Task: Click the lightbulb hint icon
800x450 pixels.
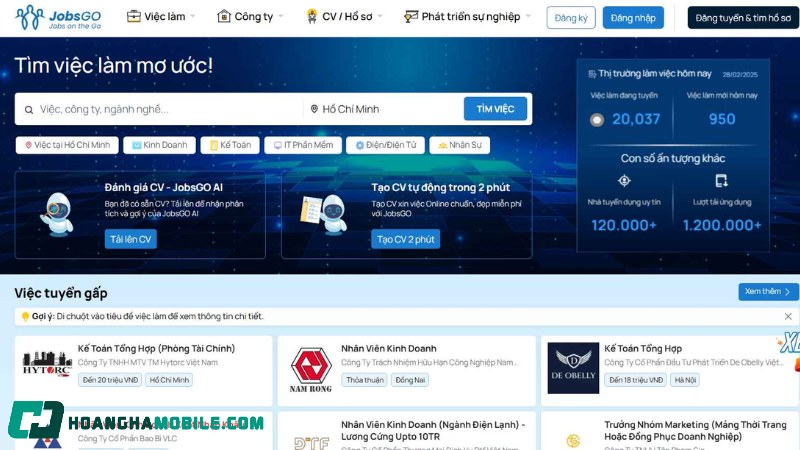Action: 25,316
